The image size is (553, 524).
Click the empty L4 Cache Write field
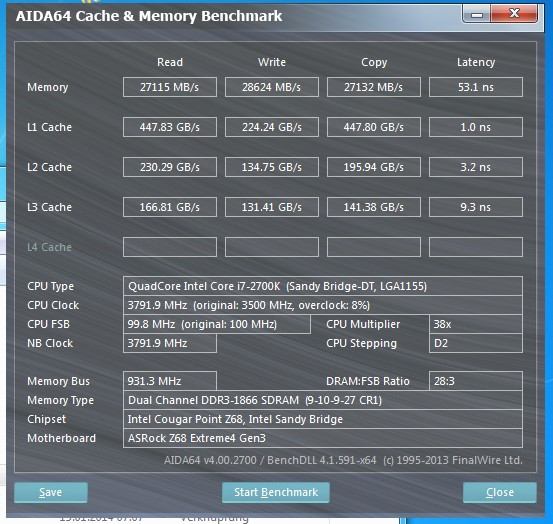click(272, 247)
